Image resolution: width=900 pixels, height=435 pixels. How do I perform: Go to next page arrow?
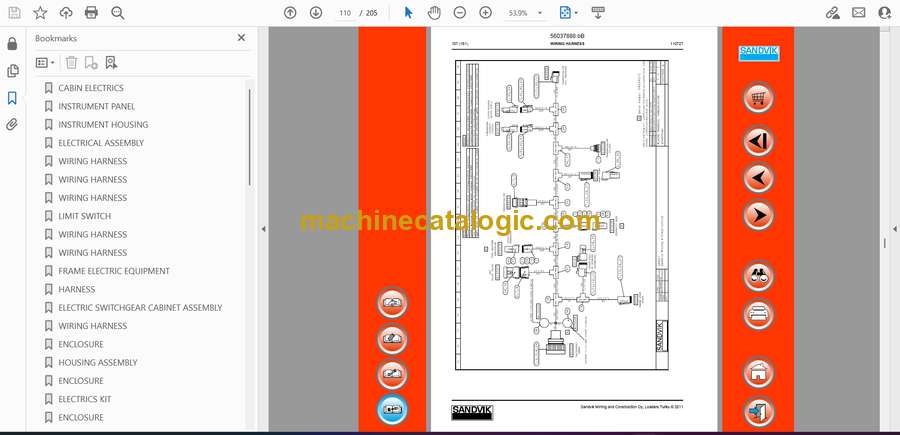click(x=316, y=13)
